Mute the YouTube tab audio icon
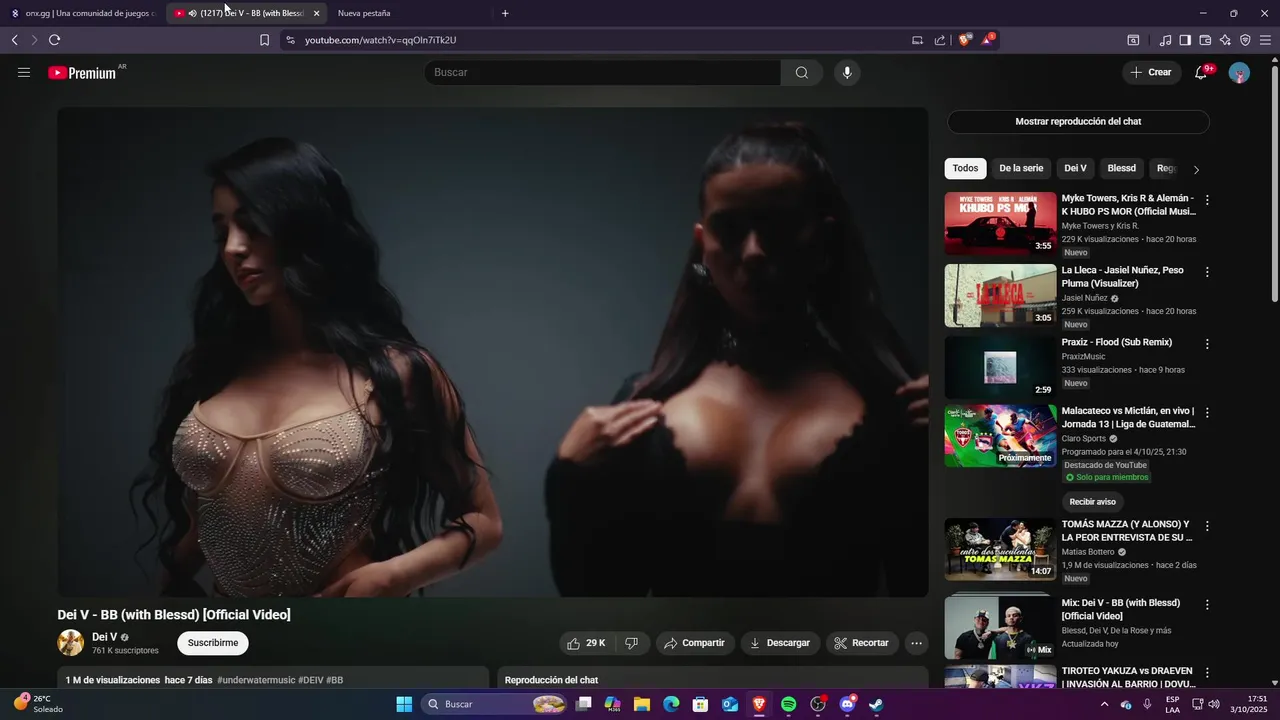The height and width of the screenshot is (720, 1280). click(x=192, y=13)
